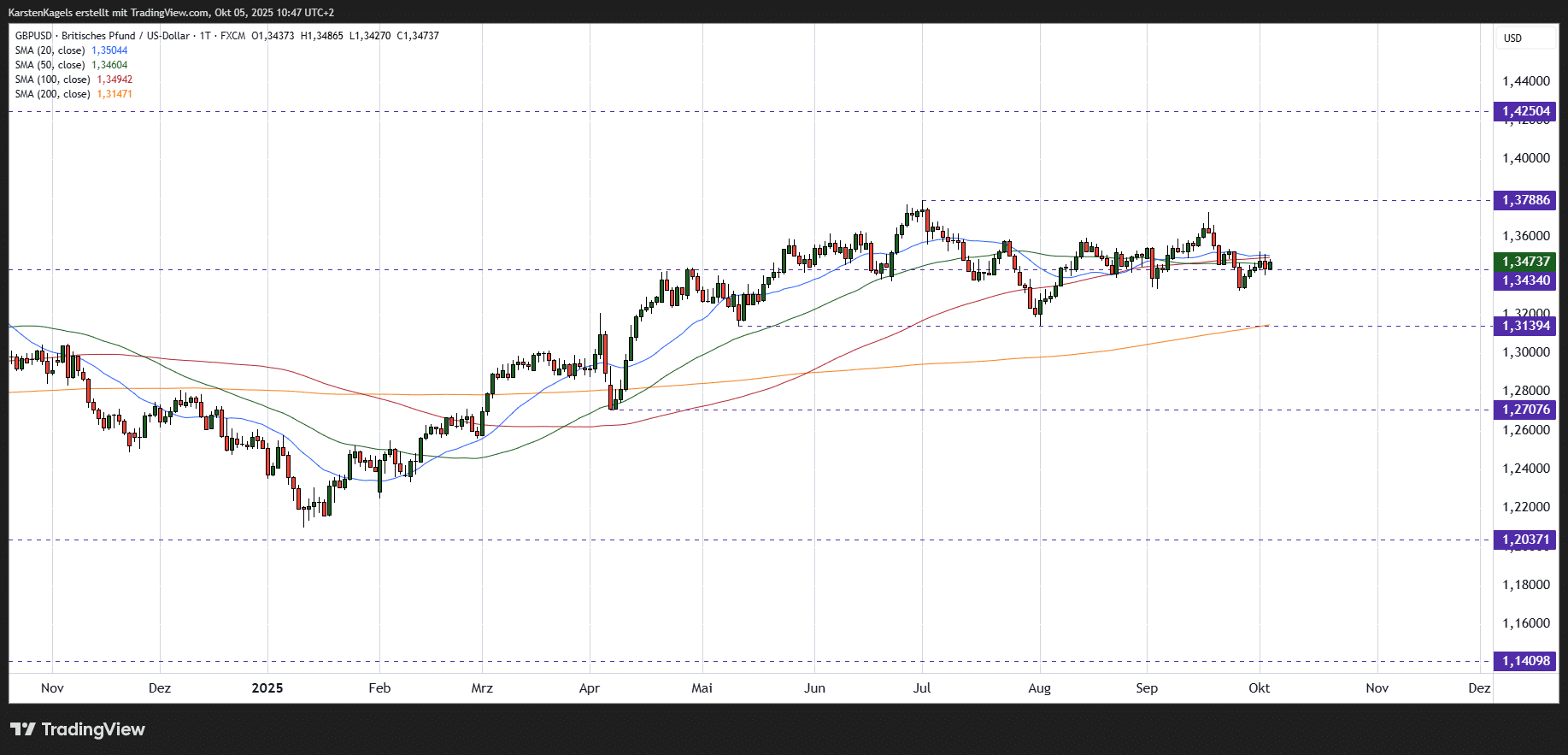Select the 1,20371 price level label
1568x755 pixels.
click(1525, 540)
